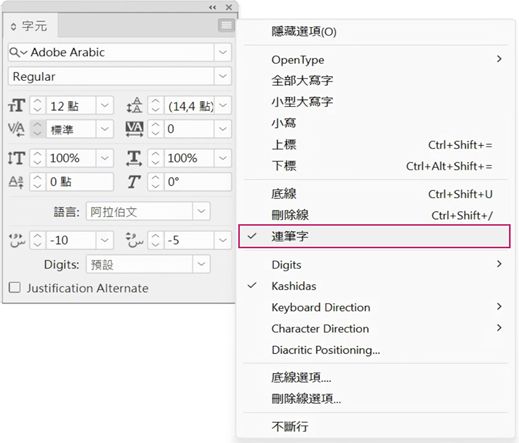Viewport: 519px width, 443px height.
Task: Click the skew italic T icon
Action: pyautogui.click(x=134, y=182)
